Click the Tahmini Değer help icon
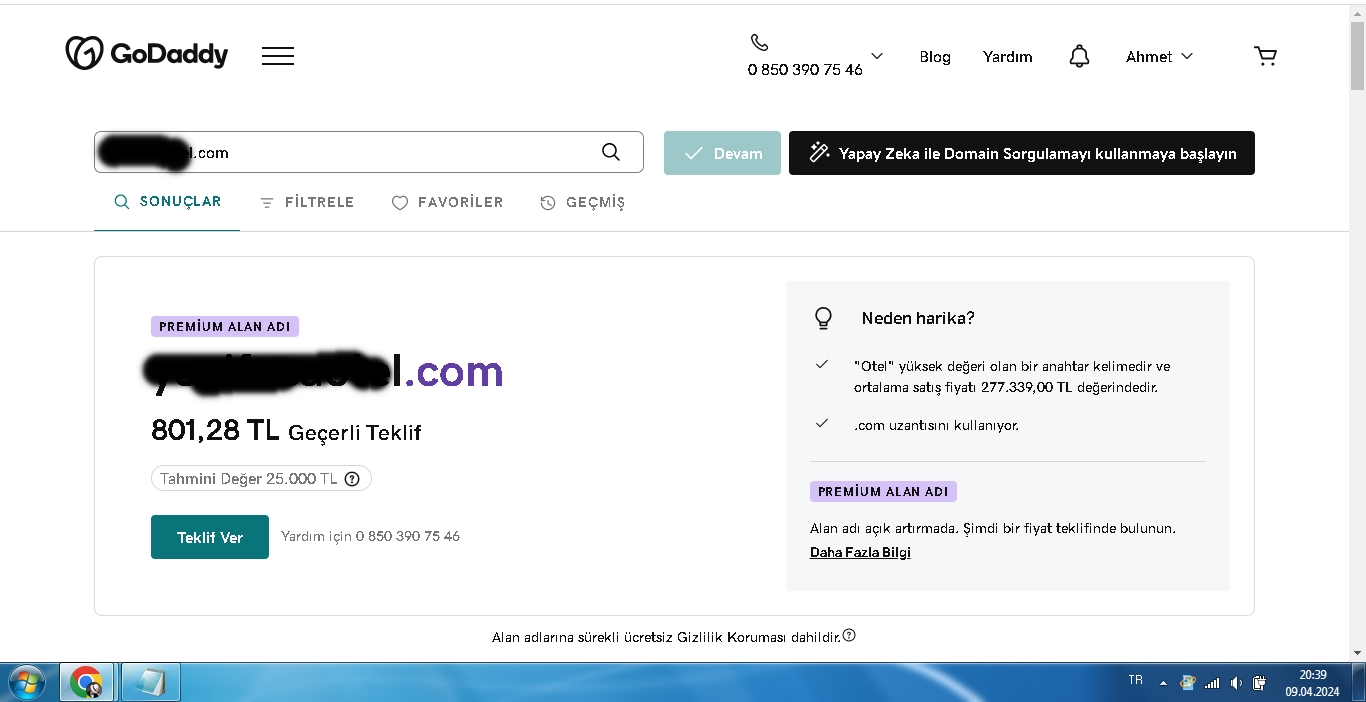Viewport: 1366px width, 702px height. pos(352,479)
